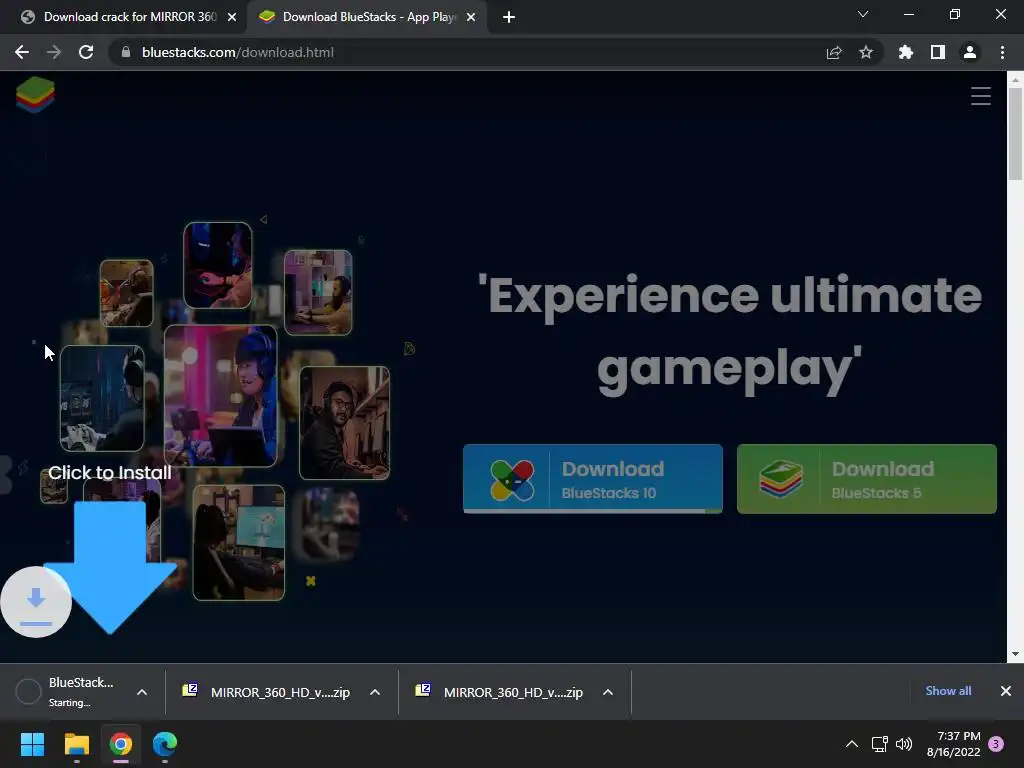Screen dimensions: 1024x768
Task: Bookmark this tab with the star icon
Action: 866,52
